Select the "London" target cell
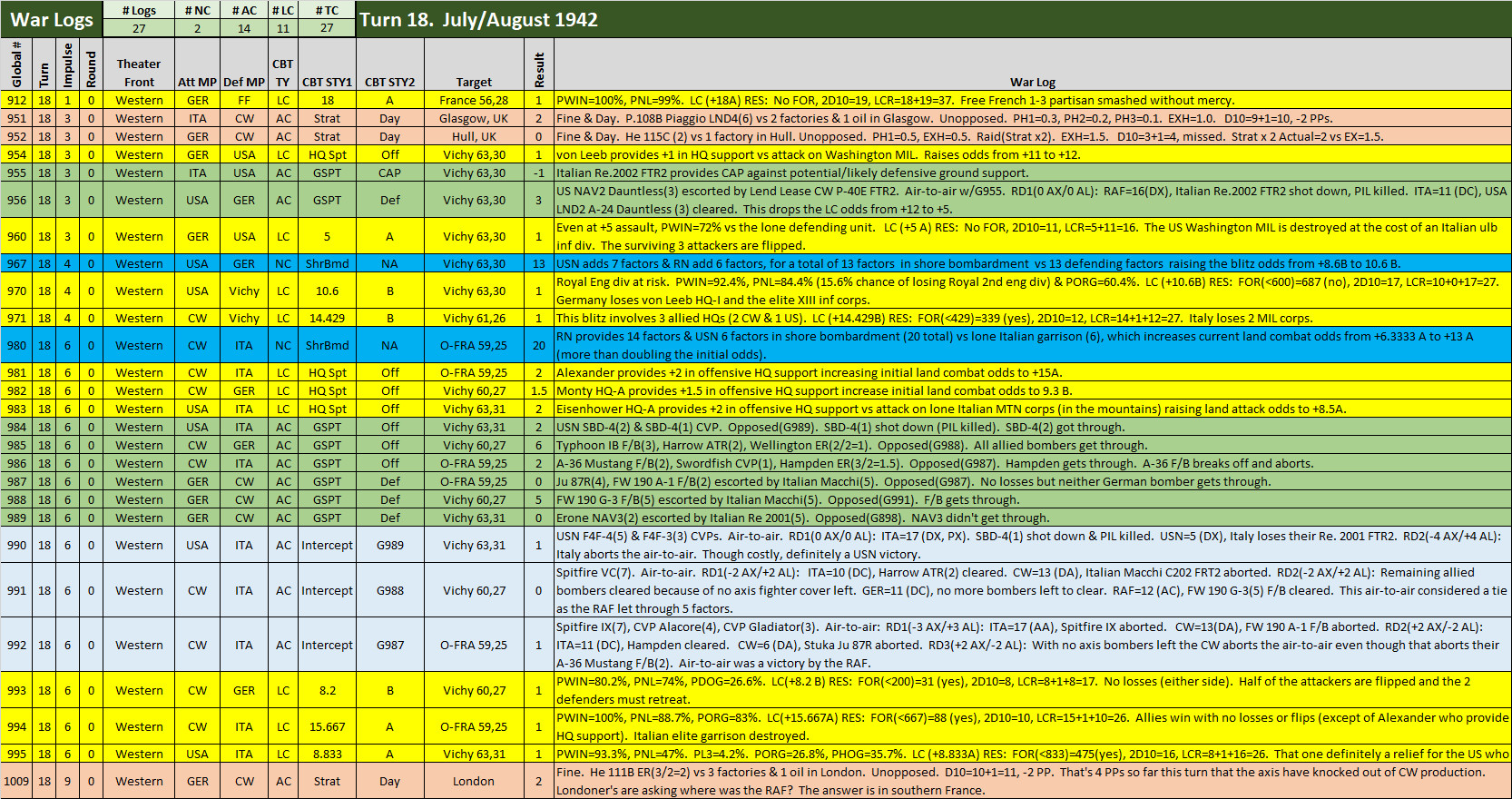The width and height of the screenshot is (1512, 799). point(474,781)
